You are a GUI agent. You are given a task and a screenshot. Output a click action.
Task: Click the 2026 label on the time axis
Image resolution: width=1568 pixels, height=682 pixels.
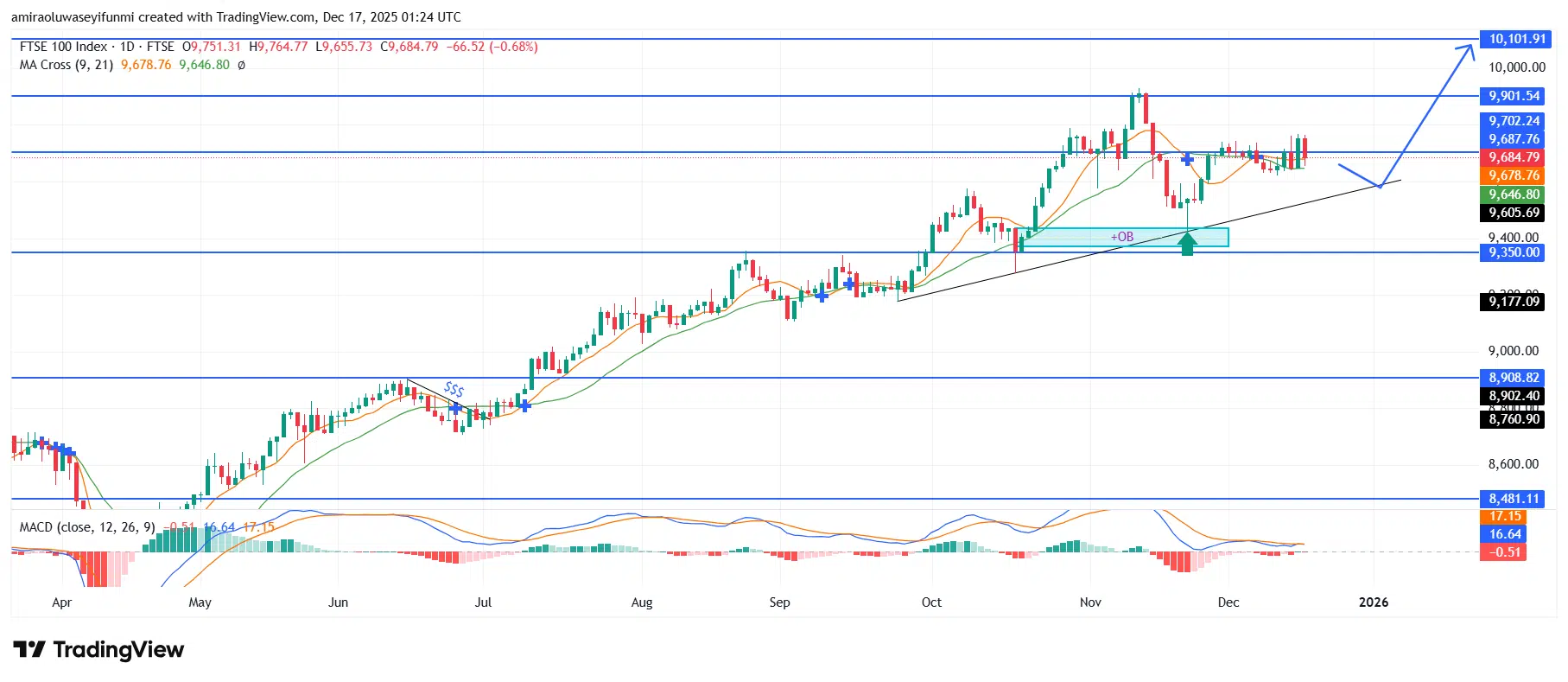(1373, 602)
